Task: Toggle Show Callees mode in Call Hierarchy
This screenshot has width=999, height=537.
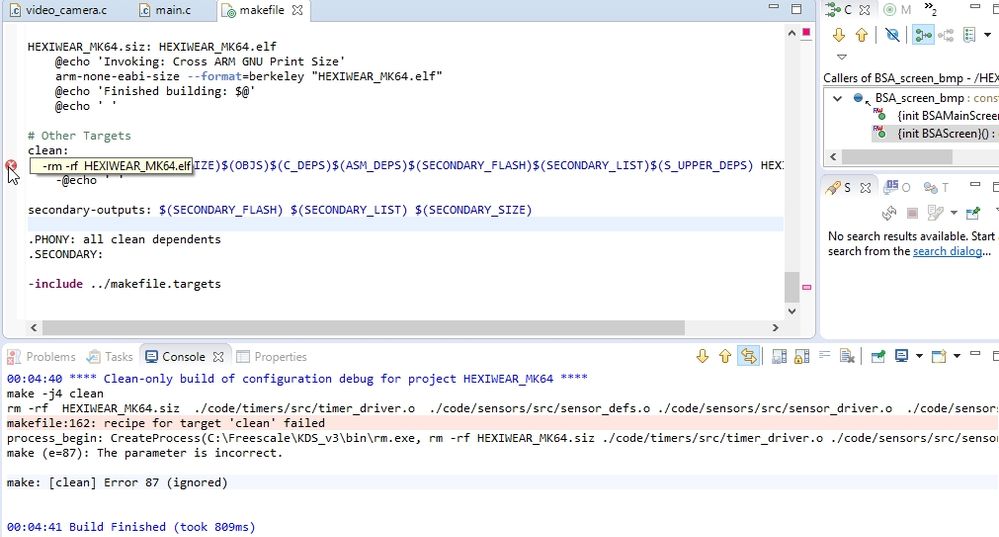Action: [x=946, y=35]
